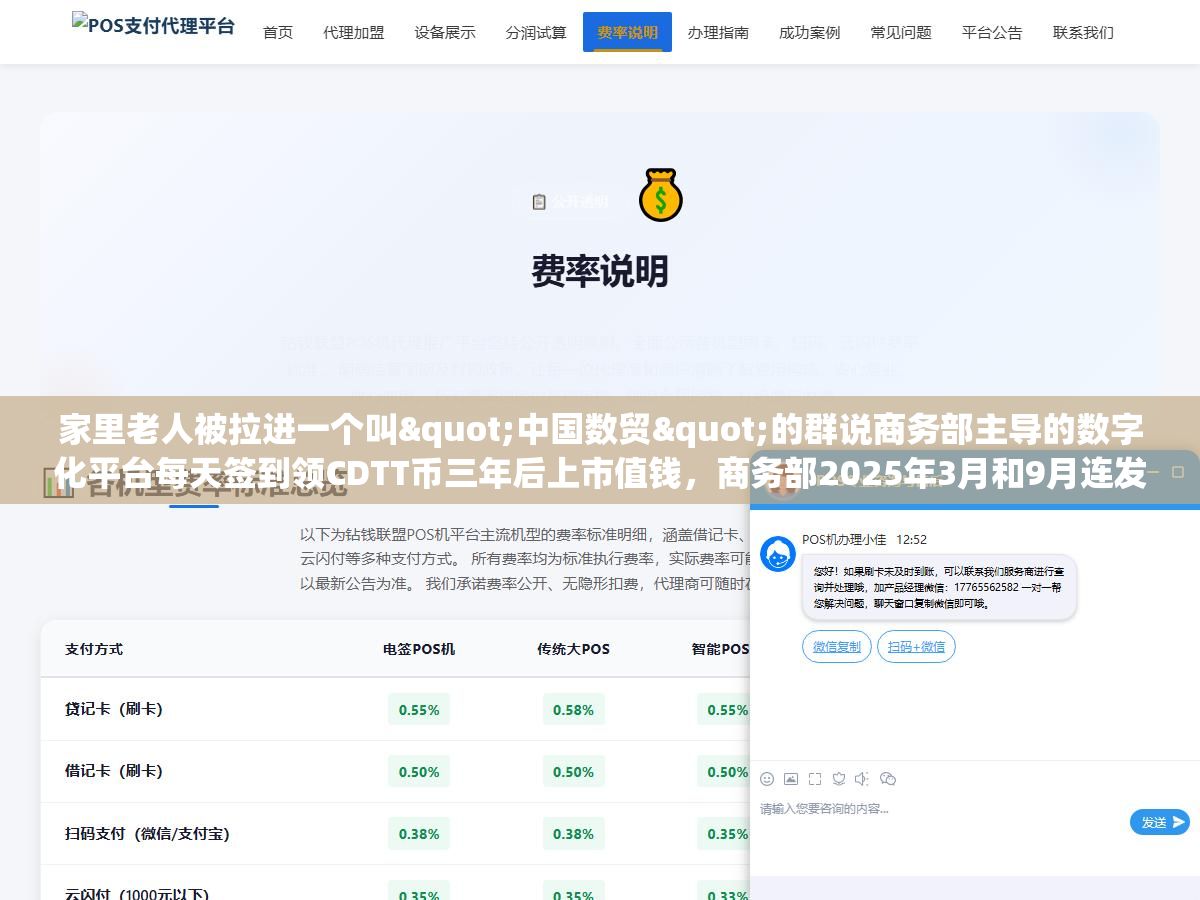Open 常见问题 navigation item
Screen dimensions: 1200x900
pos(901,32)
